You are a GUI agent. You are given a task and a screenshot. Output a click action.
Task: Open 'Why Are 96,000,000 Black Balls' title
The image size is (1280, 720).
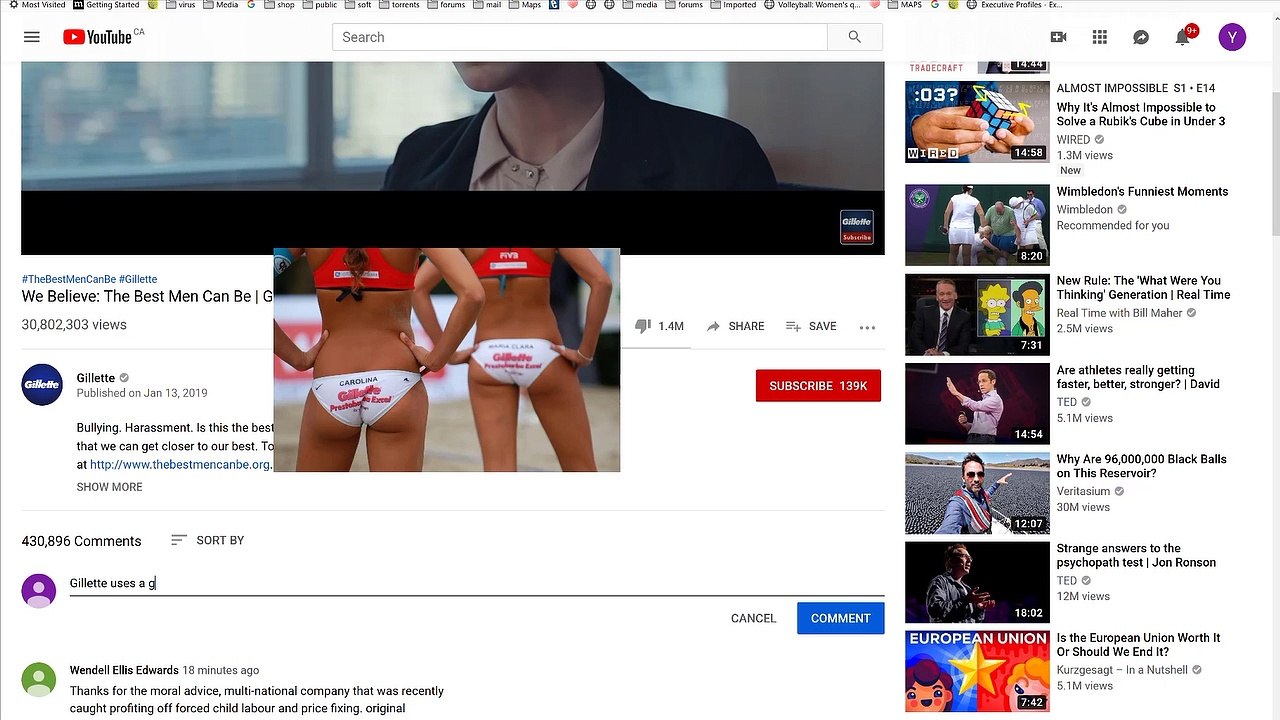tap(1142, 466)
